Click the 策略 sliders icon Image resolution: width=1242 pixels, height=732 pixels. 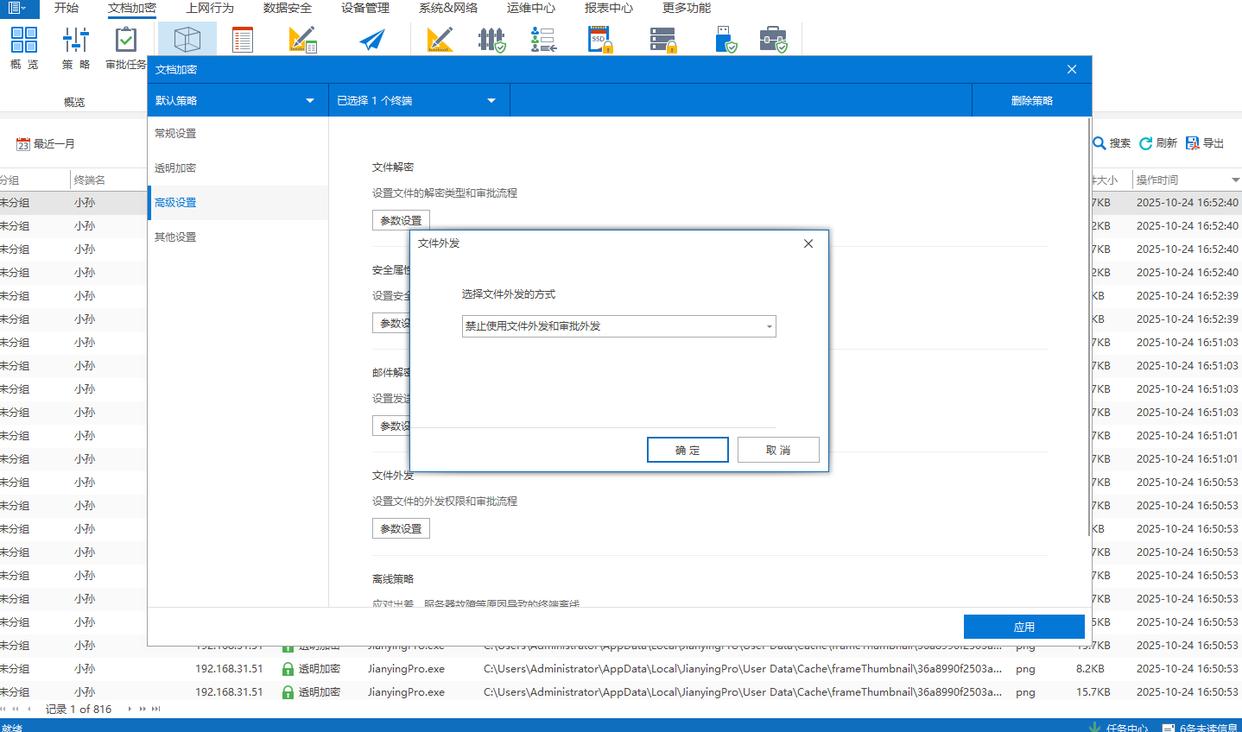[x=76, y=40]
